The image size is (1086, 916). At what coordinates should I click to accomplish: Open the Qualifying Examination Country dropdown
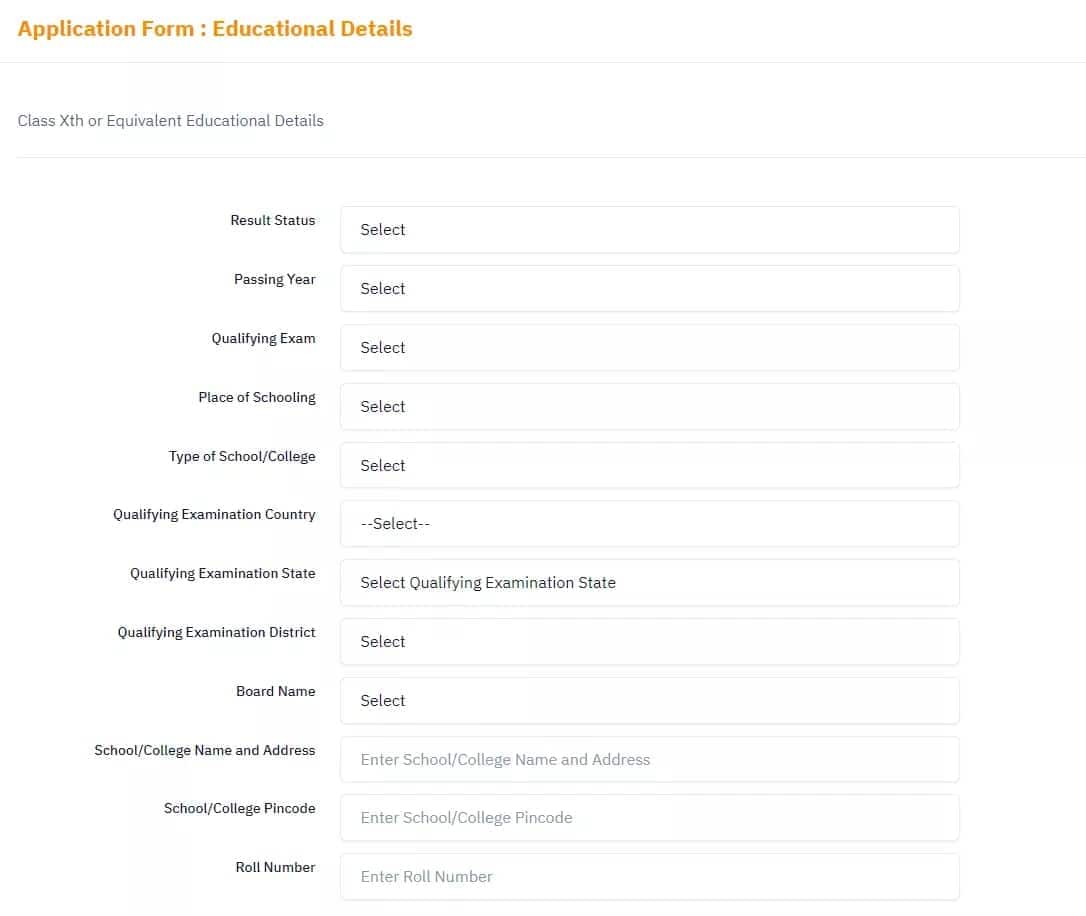click(649, 524)
